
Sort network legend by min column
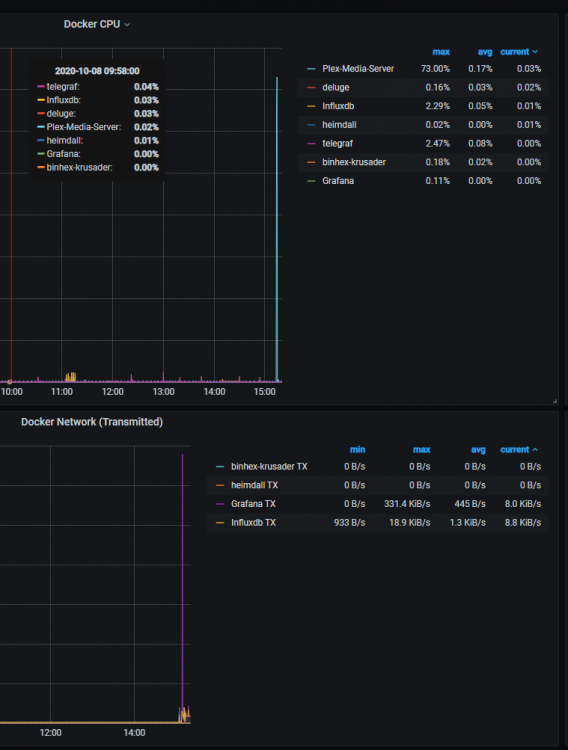tap(357, 450)
